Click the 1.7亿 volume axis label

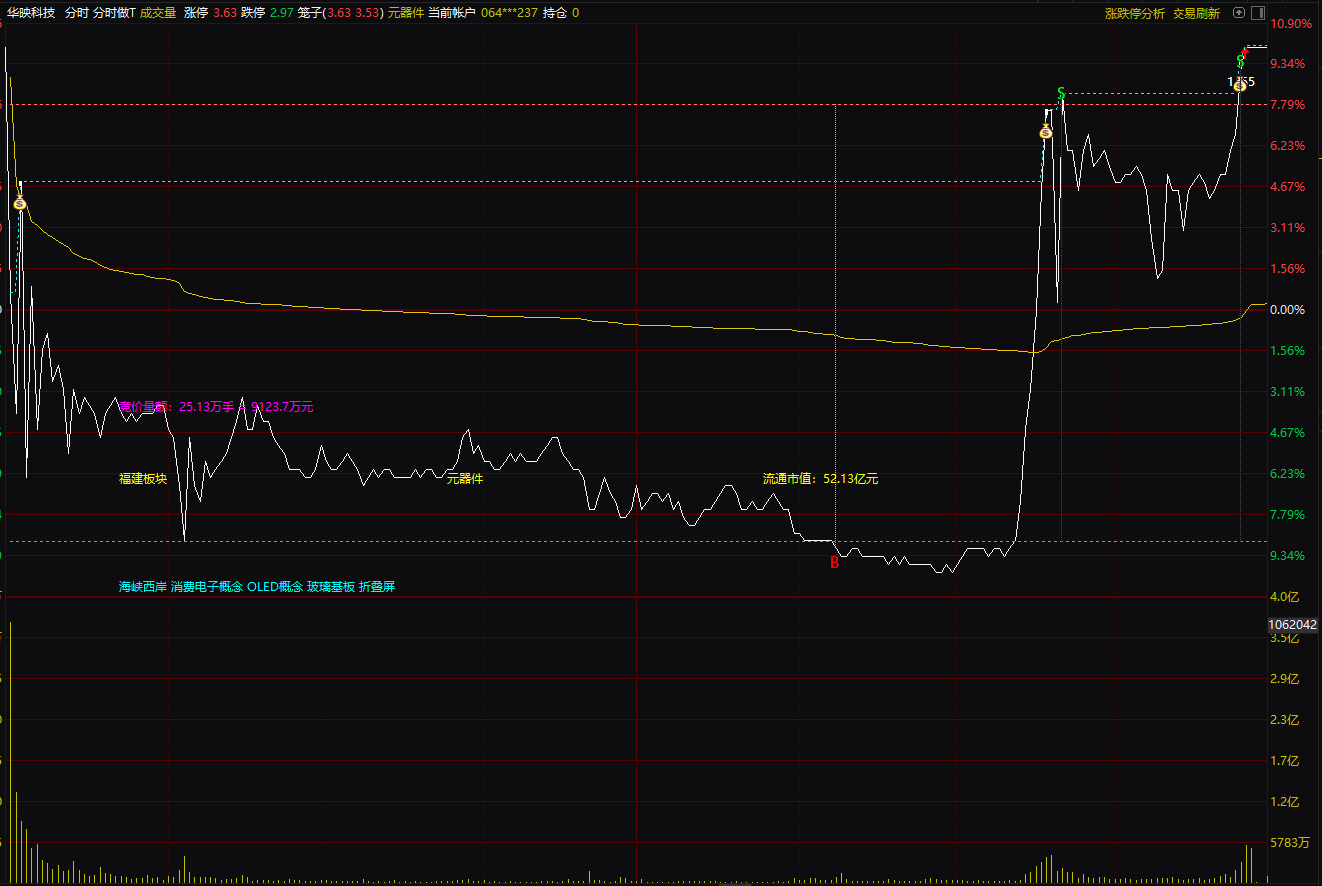(x=1284, y=761)
